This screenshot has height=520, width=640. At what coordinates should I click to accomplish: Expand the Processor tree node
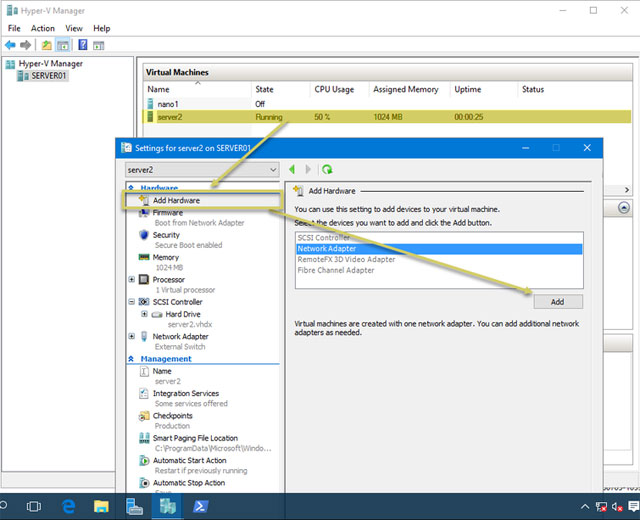pos(132,280)
